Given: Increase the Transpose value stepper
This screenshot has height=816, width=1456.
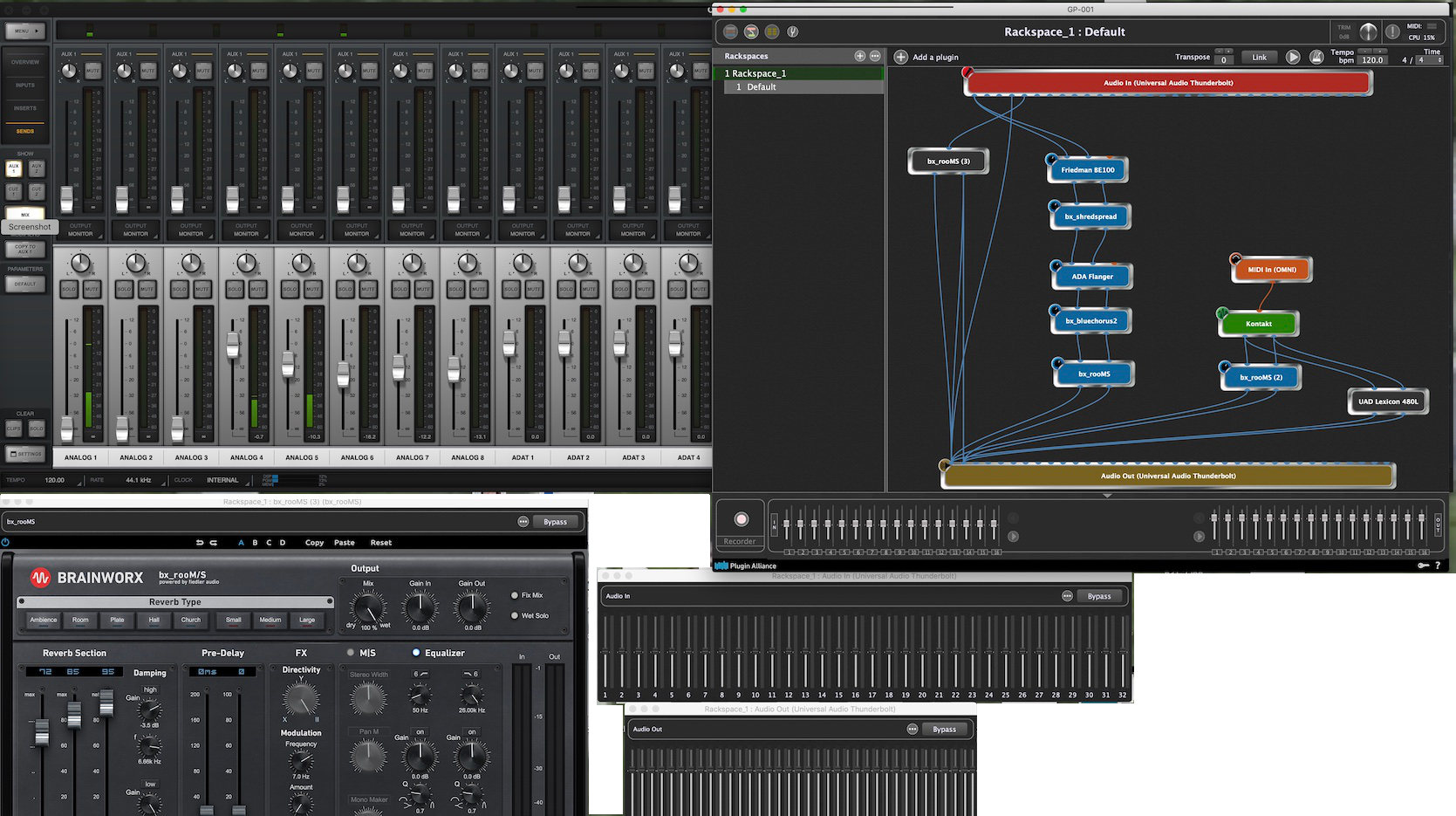Looking at the screenshot, I should [x=1229, y=51].
